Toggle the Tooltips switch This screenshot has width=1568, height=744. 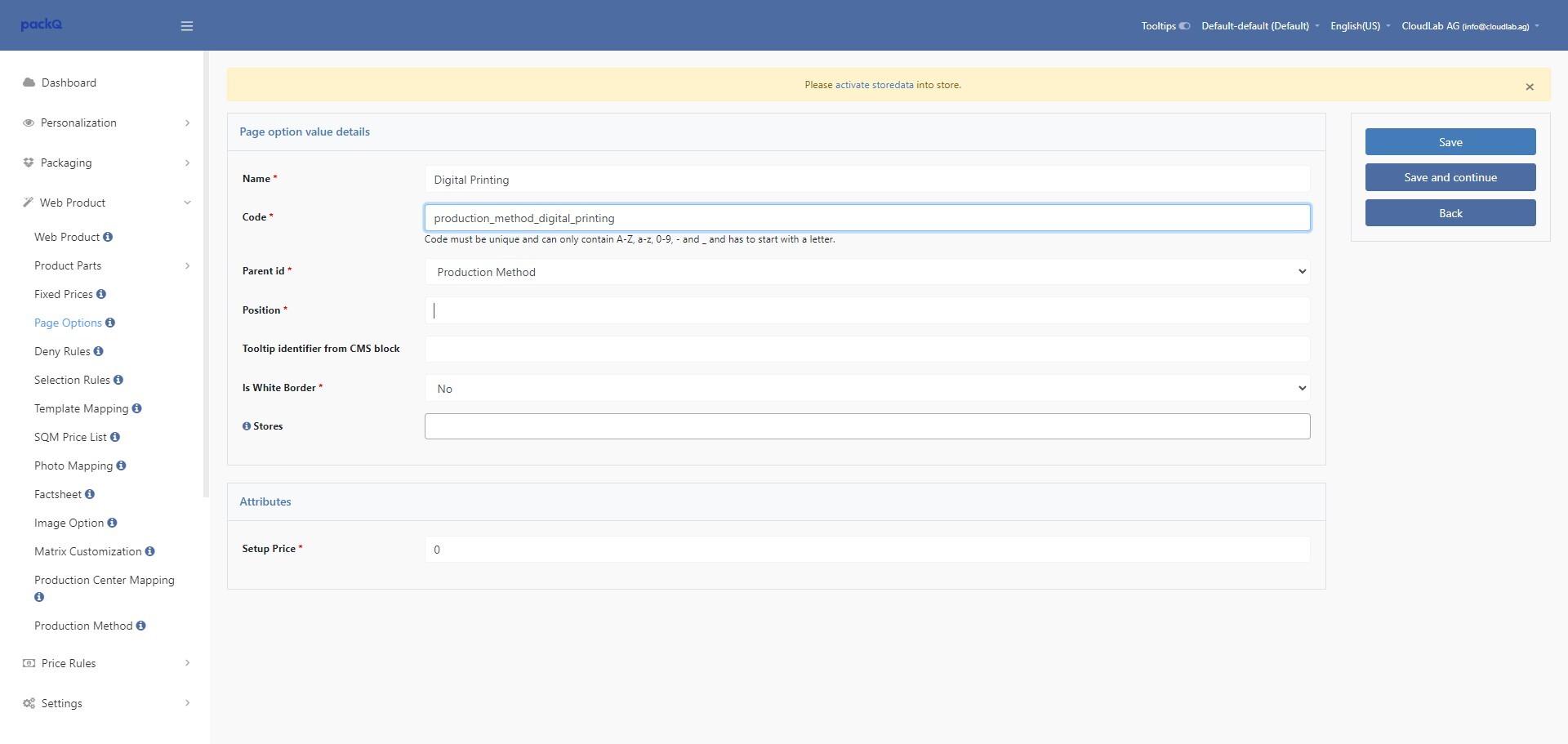[1184, 26]
